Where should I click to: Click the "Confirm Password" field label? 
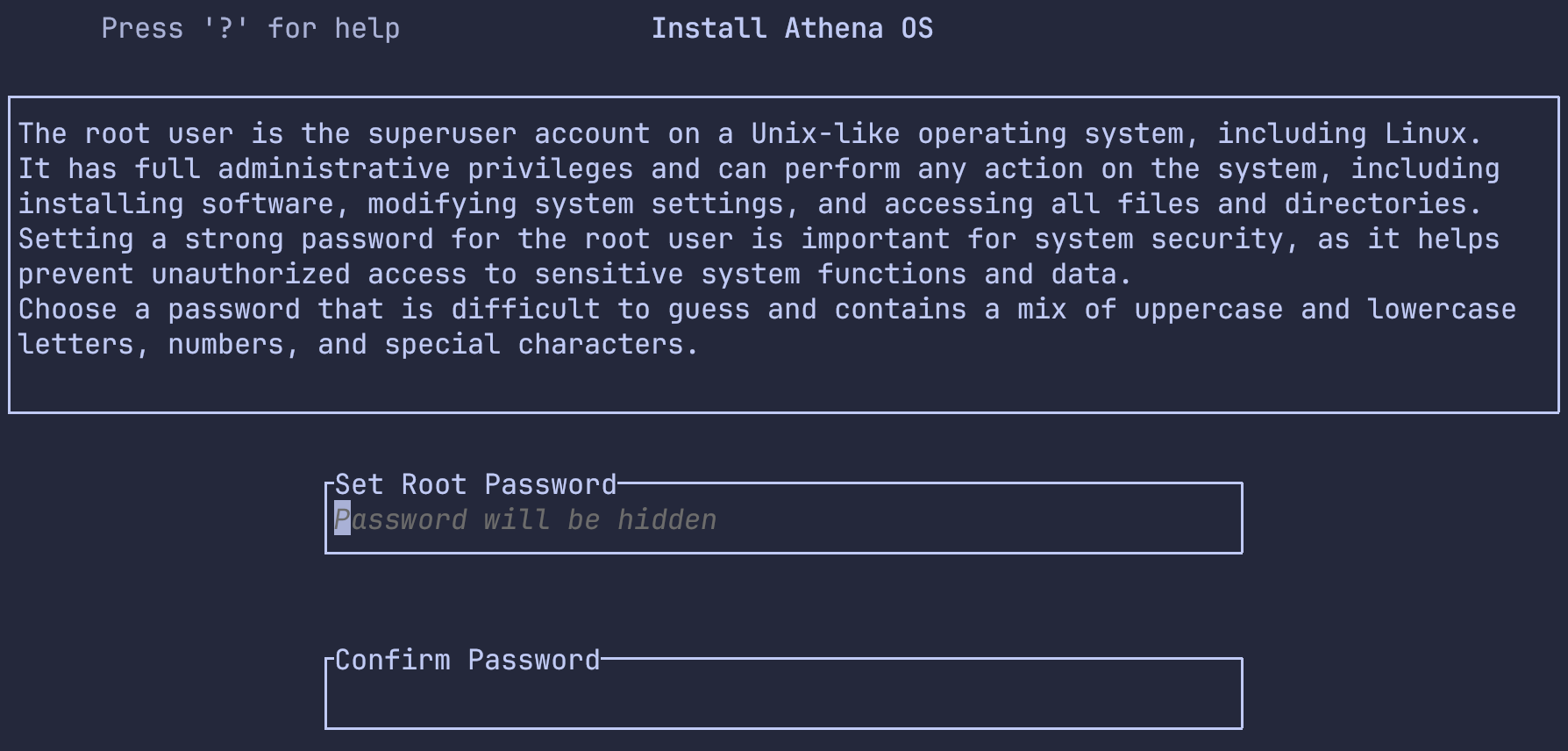coord(467,661)
